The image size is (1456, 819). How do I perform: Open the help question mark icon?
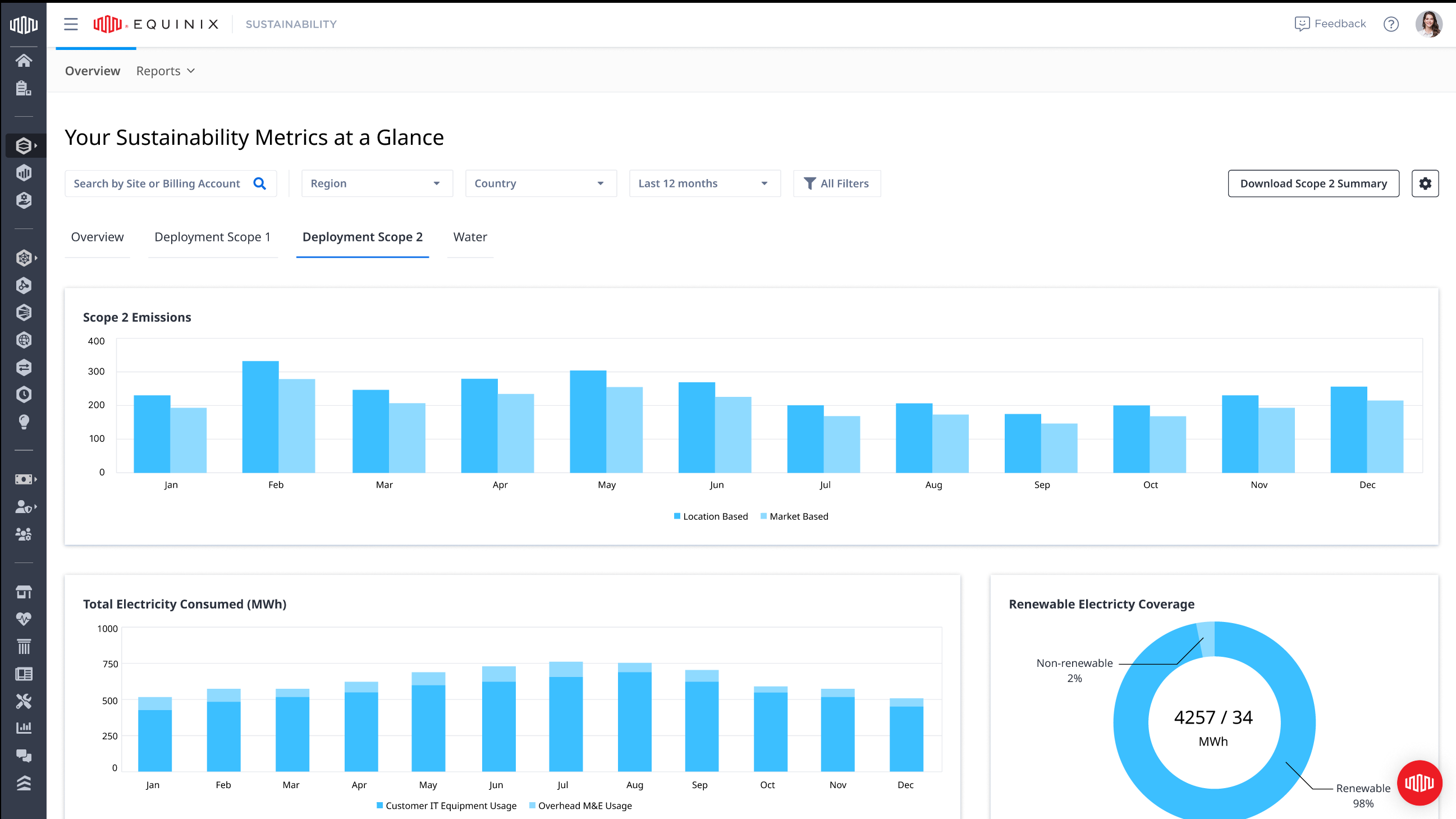(1391, 24)
